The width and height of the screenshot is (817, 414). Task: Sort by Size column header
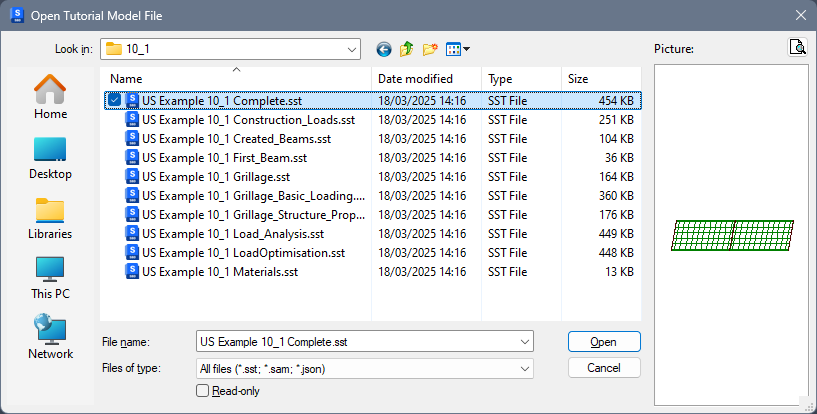point(601,79)
